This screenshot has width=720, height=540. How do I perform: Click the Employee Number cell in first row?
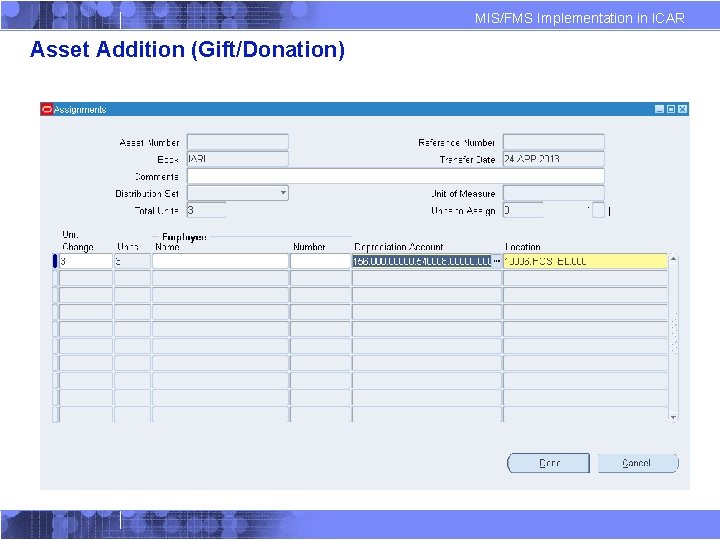click(321, 261)
